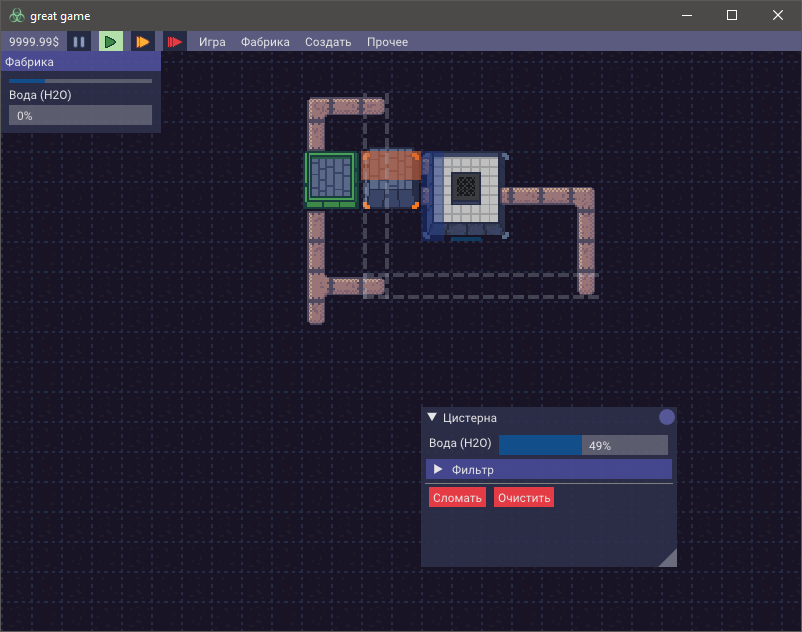Open the Фабрика menu
This screenshot has width=802, height=632.
(265, 42)
